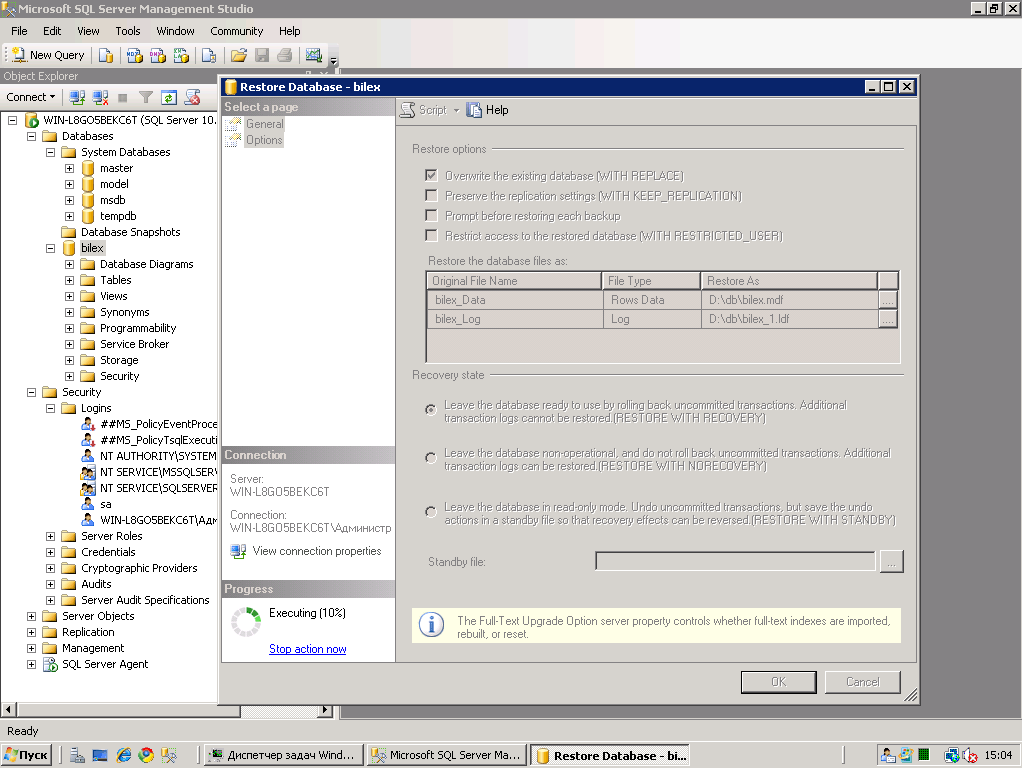The image size is (1022, 768).
Task: Expand the Programmability folder
Action: pos(69,328)
